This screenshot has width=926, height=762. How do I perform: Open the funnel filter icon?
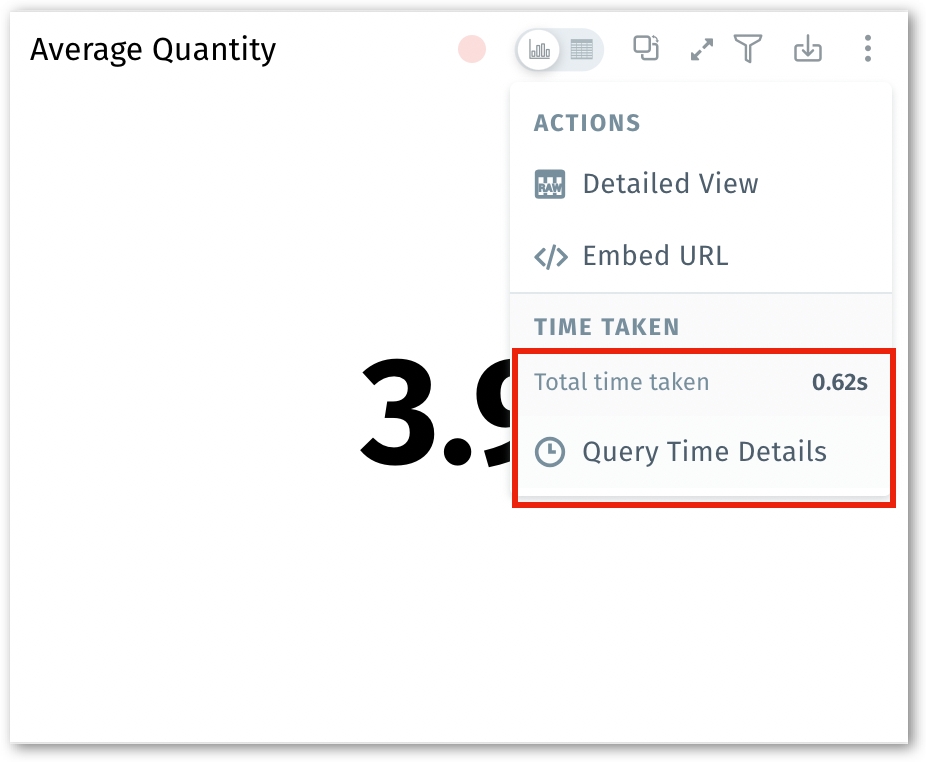748,48
